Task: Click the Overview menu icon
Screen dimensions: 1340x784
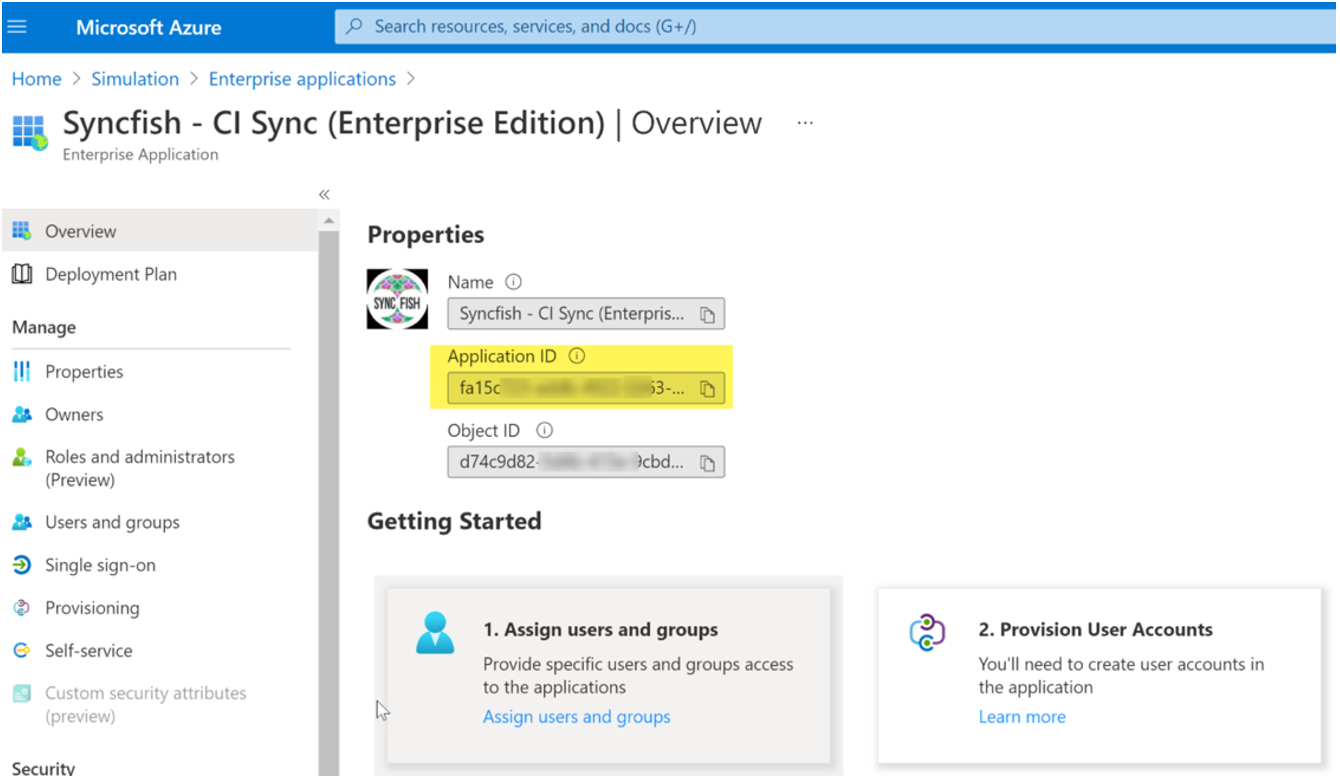Action: [x=22, y=231]
